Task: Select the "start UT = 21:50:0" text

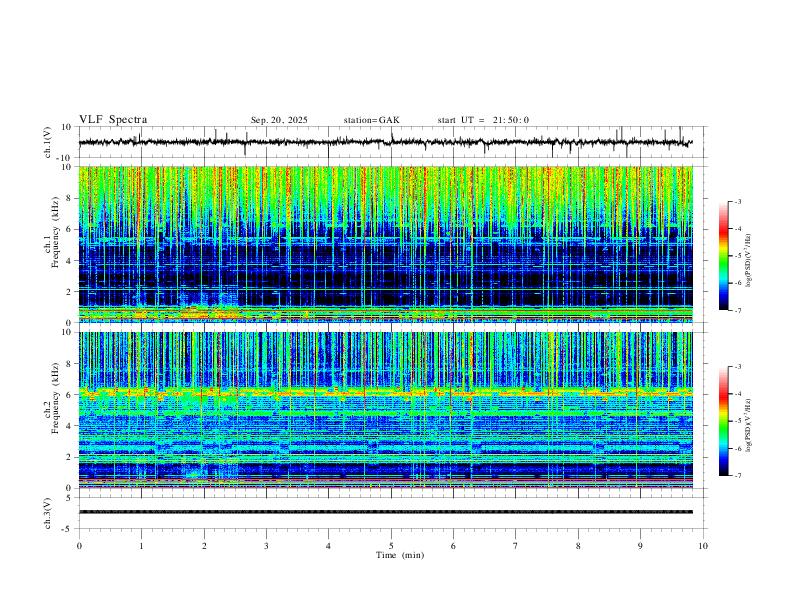Action: pyautogui.click(x=483, y=120)
